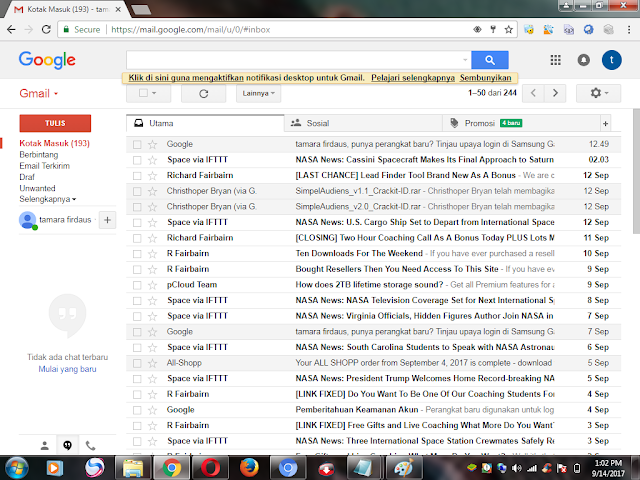Reload the browser page

point(46,29)
